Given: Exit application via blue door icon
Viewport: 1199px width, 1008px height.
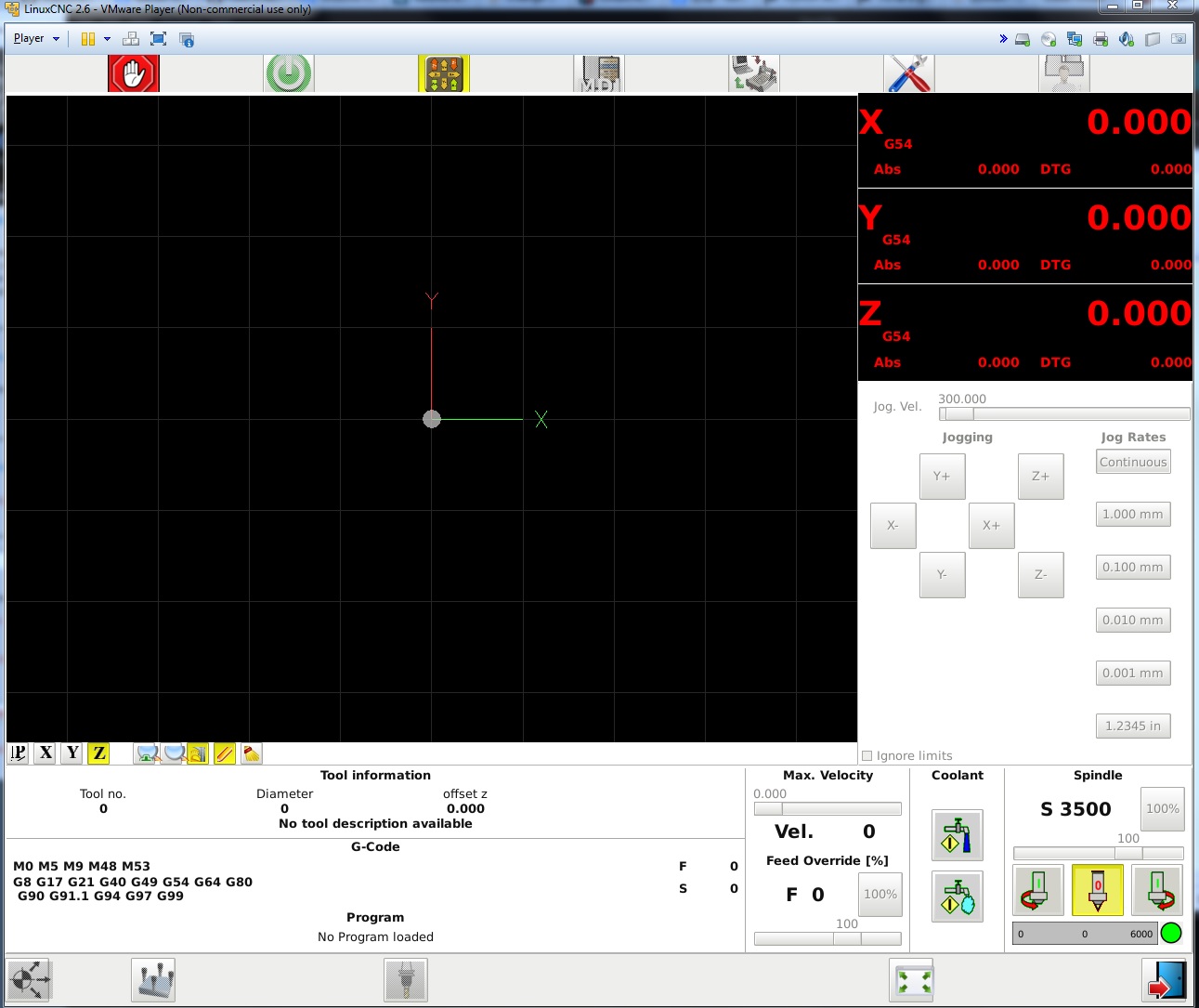Looking at the screenshot, I should [x=1165, y=980].
